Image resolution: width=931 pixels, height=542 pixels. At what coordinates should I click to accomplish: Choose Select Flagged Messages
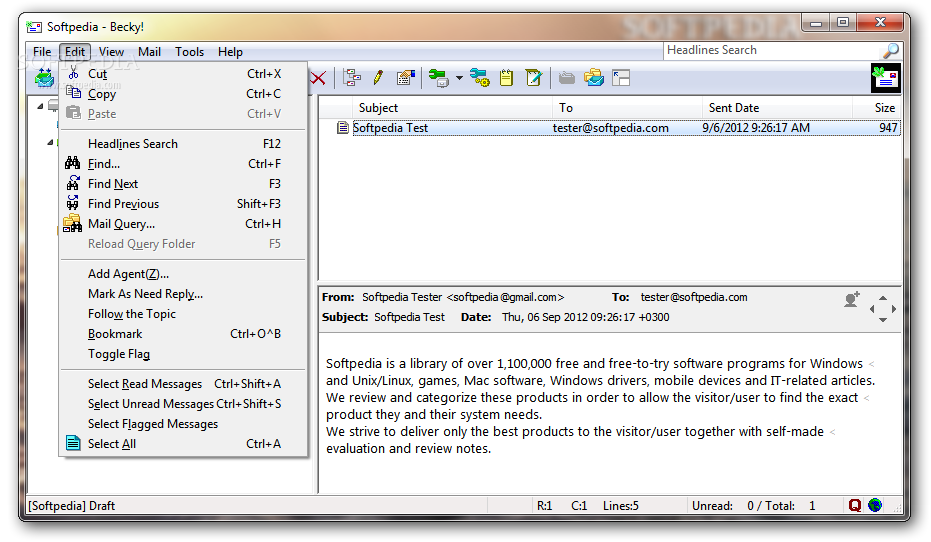183,424
